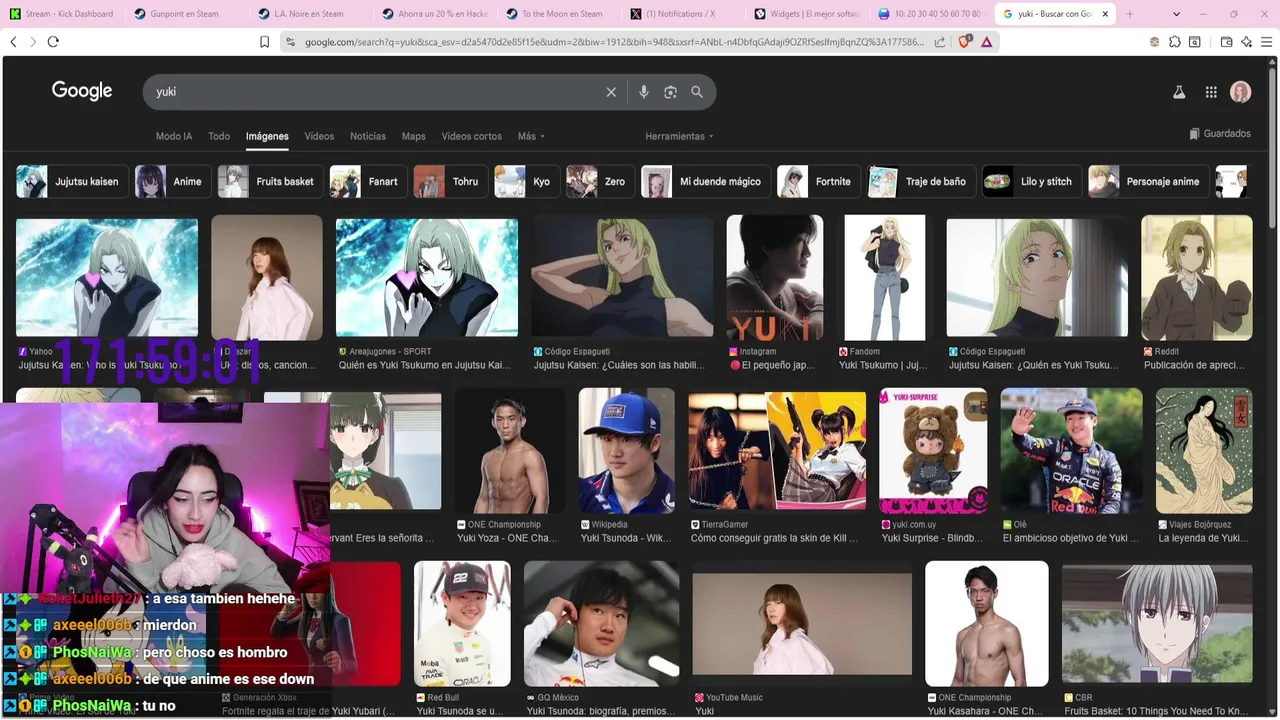Open the Reddit image result

pyautogui.click(x=1197, y=277)
